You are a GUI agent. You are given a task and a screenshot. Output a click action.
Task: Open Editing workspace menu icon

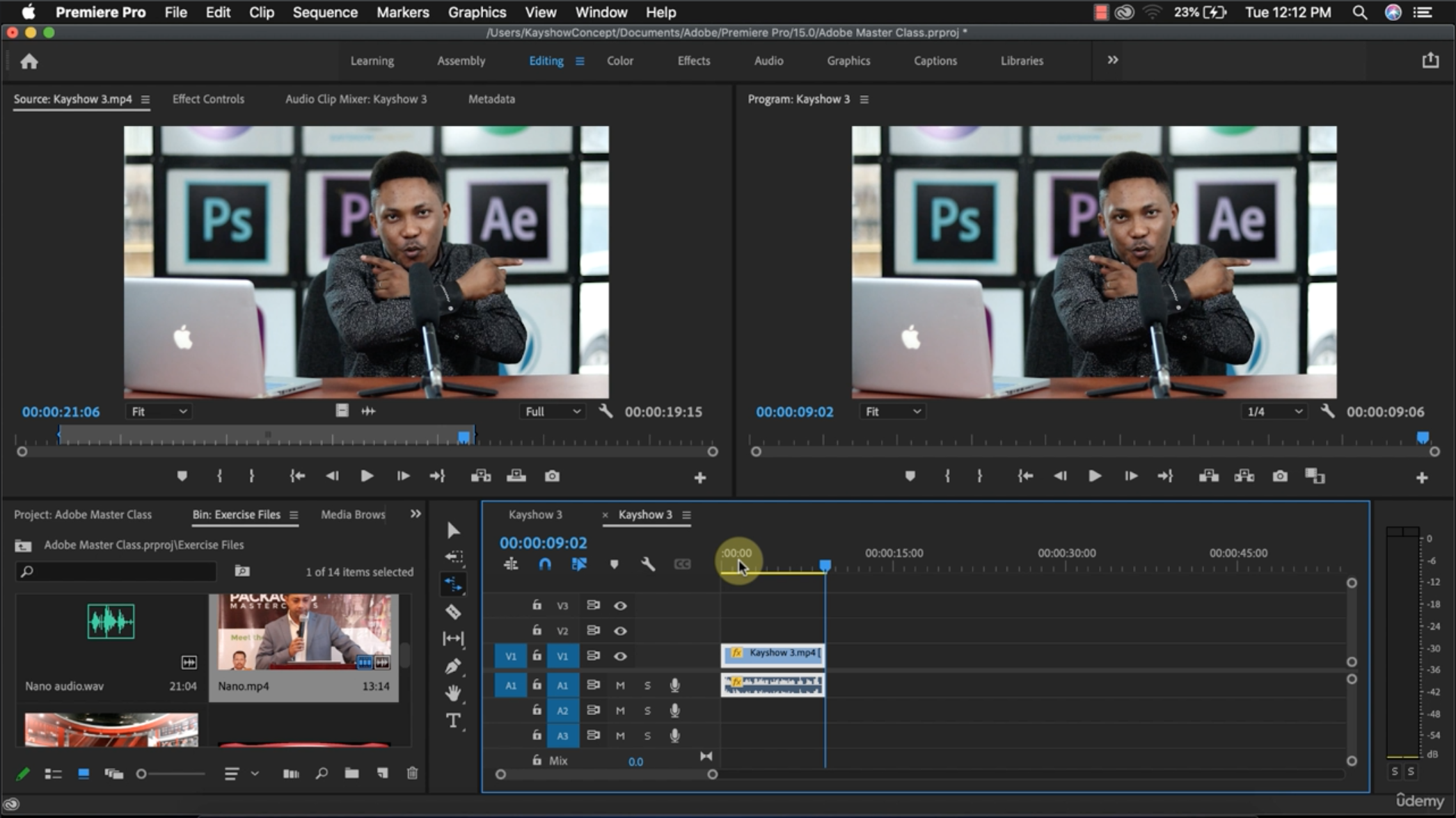580,61
